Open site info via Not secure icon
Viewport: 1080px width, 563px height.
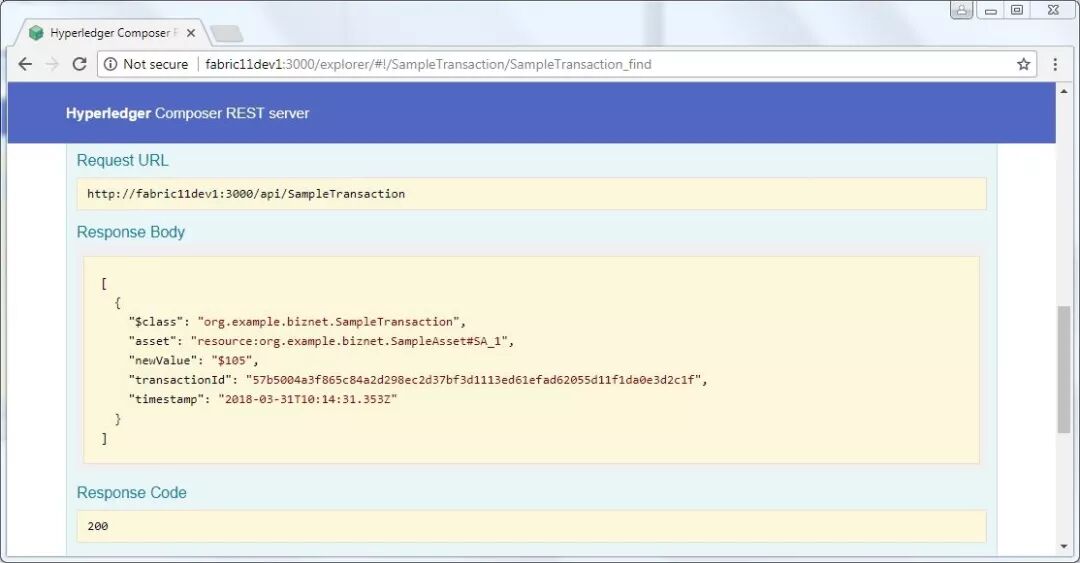click(x=110, y=64)
